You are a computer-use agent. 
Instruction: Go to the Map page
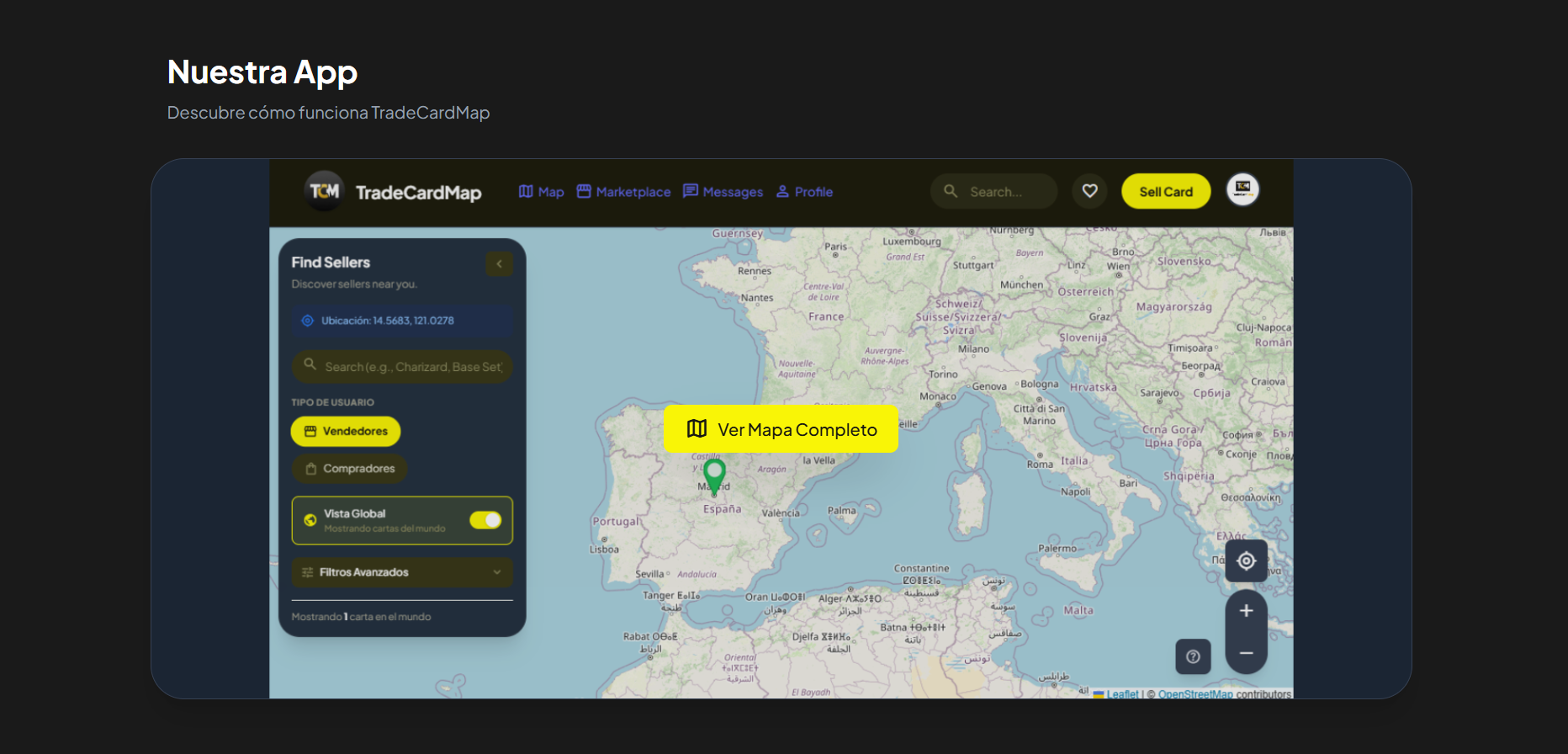541,192
